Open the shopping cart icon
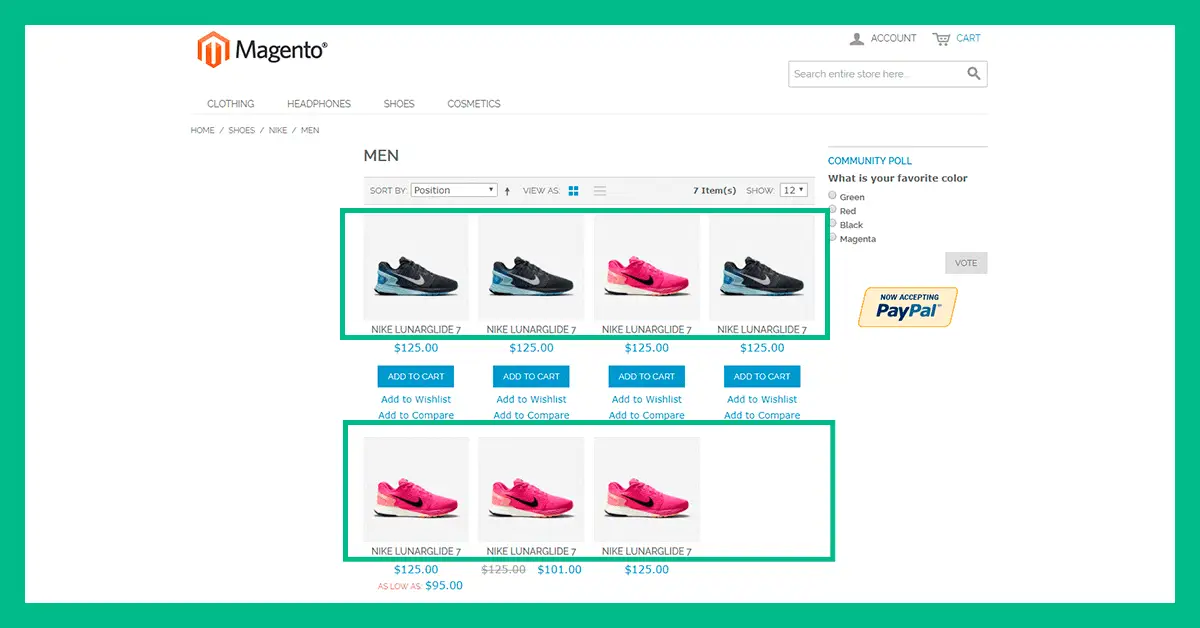 click(x=941, y=39)
